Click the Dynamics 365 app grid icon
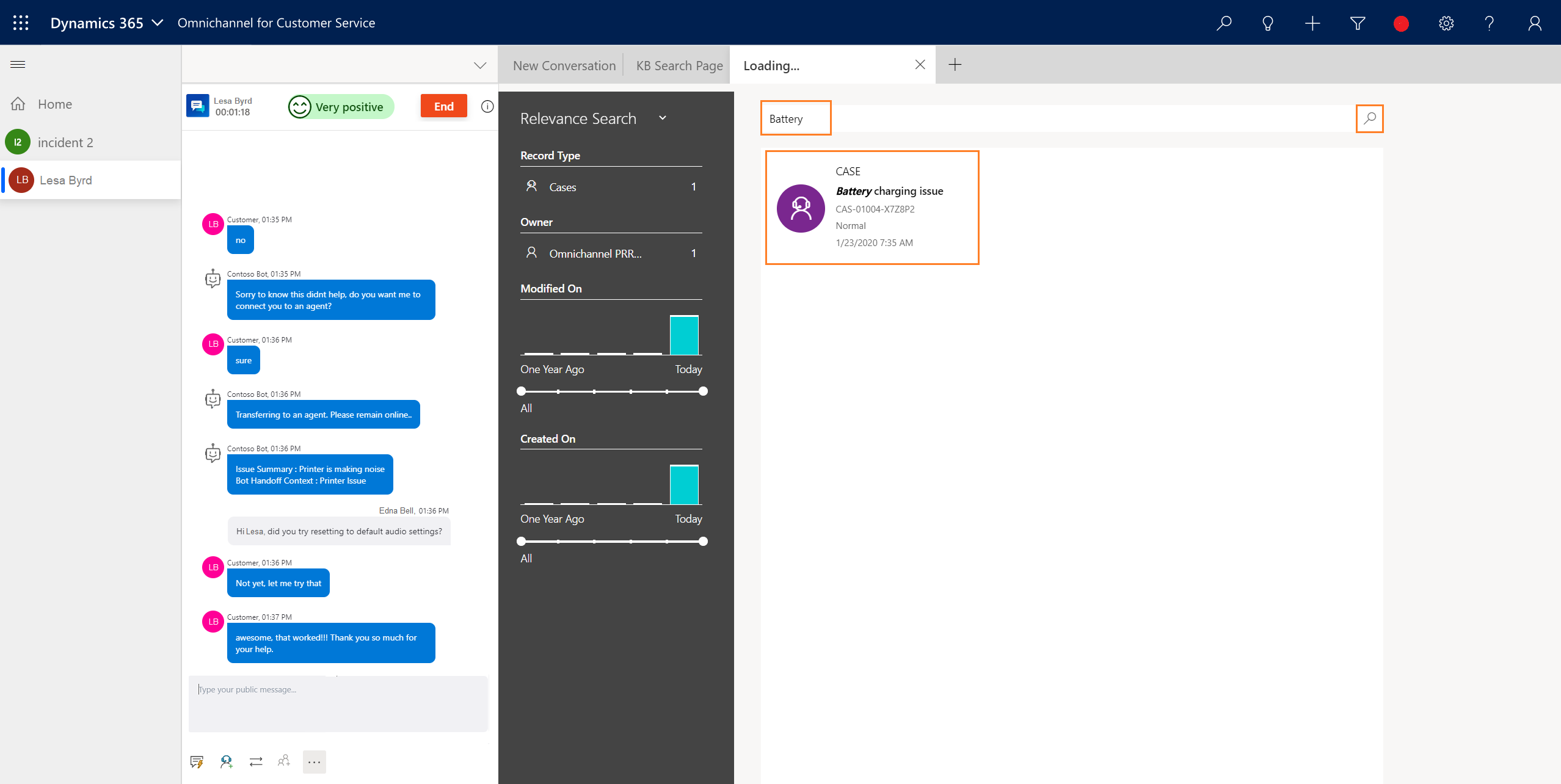 (x=20, y=22)
